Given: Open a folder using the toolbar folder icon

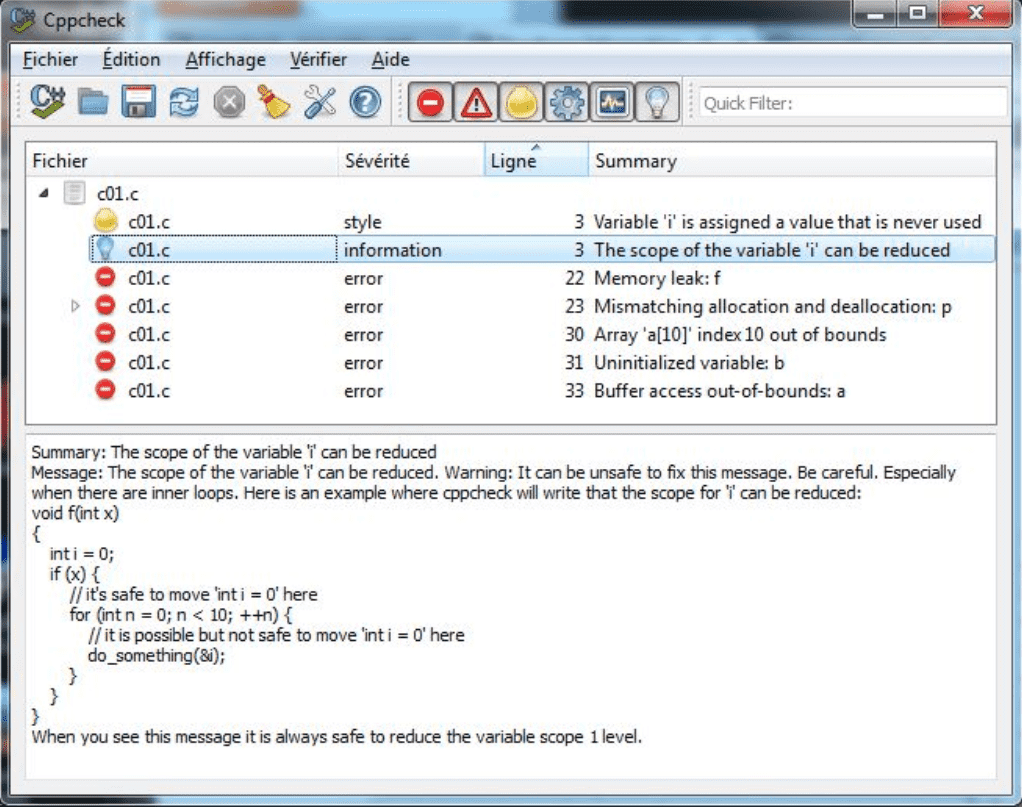Looking at the screenshot, I should click(x=93, y=102).
